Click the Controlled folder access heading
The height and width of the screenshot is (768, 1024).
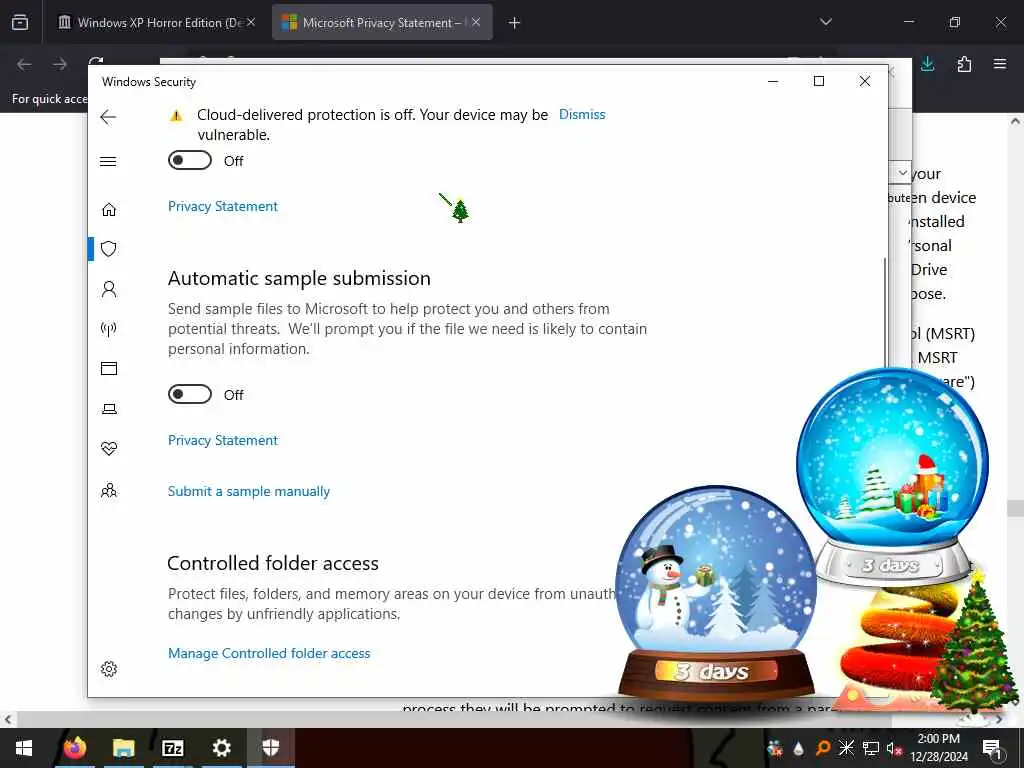pyautogui.click(x=273, y=564)
